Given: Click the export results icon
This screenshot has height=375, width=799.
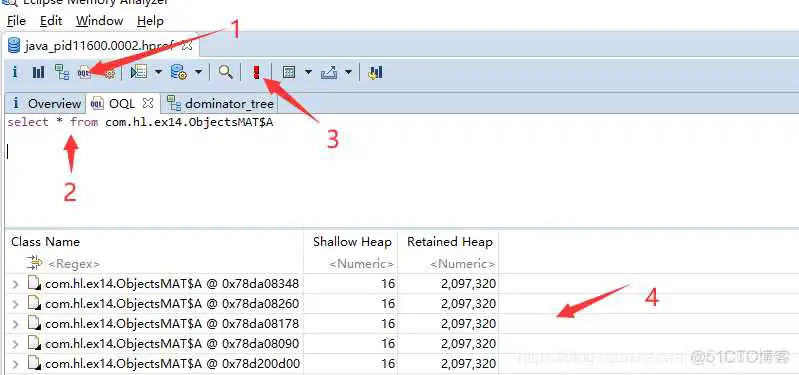Looking at the screenshot, I should 329,72.
